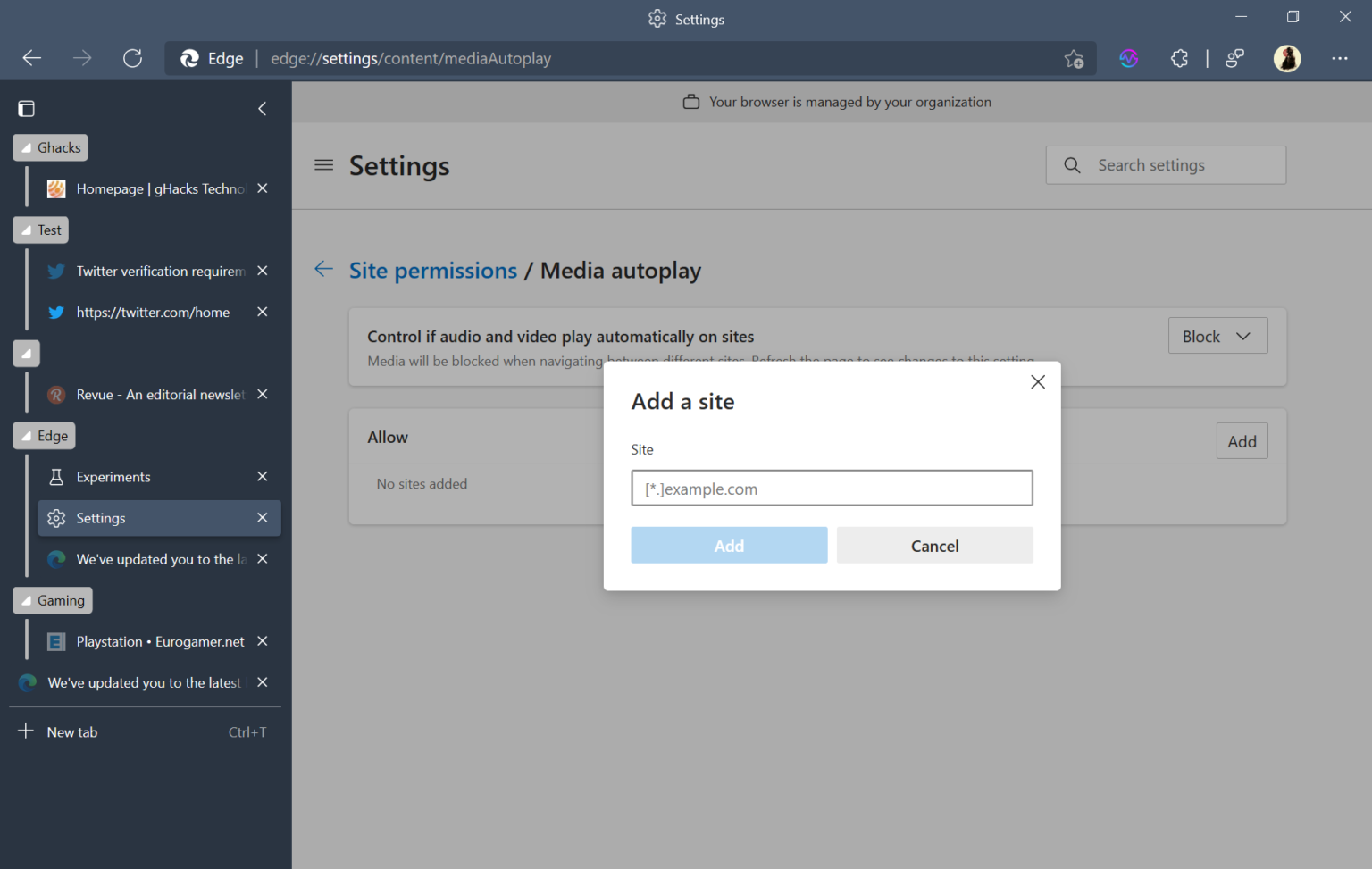Open a new tab

coord(71,731)
